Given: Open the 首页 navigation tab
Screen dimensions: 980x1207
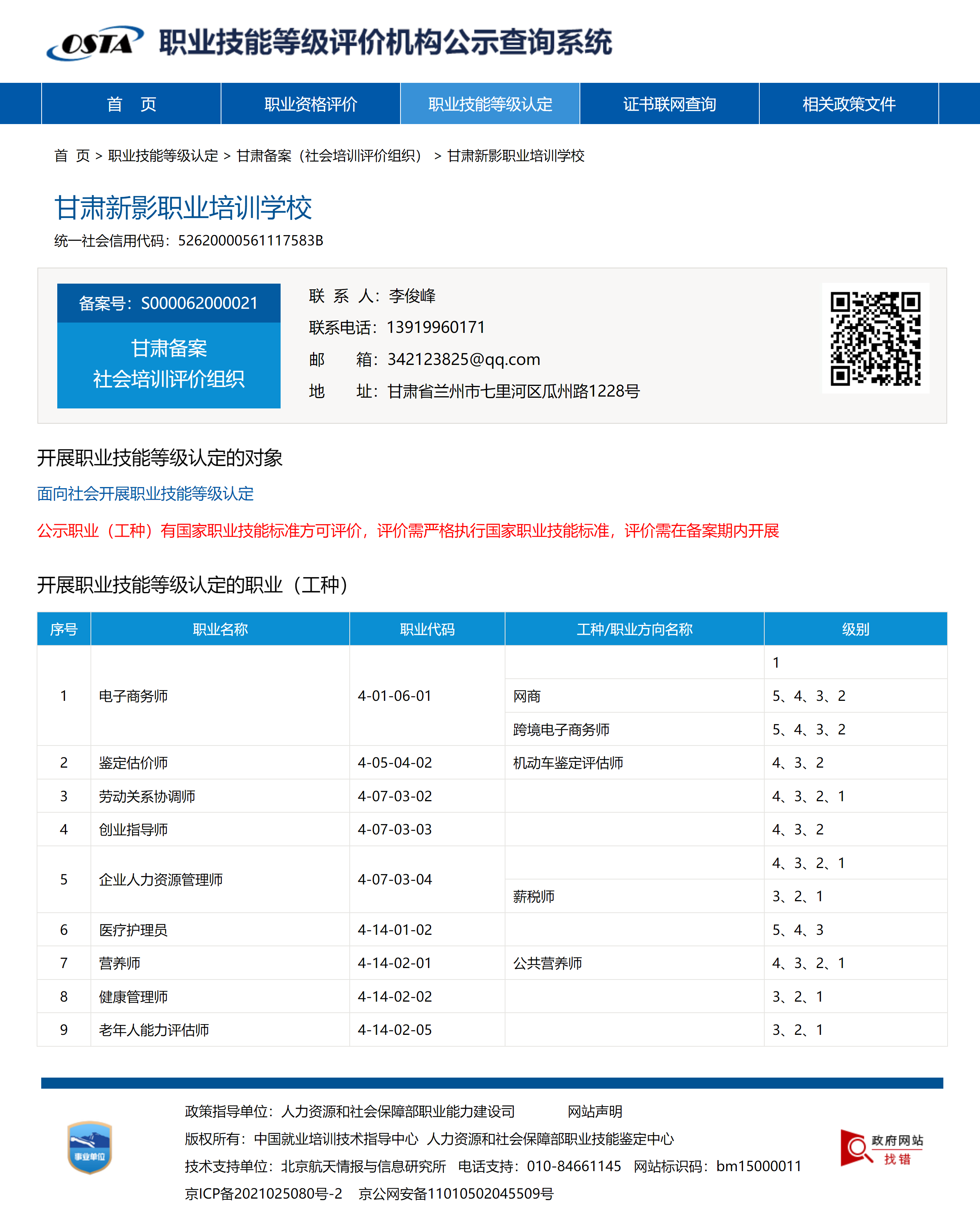Looking at the screenshot, I should [131, 104].
